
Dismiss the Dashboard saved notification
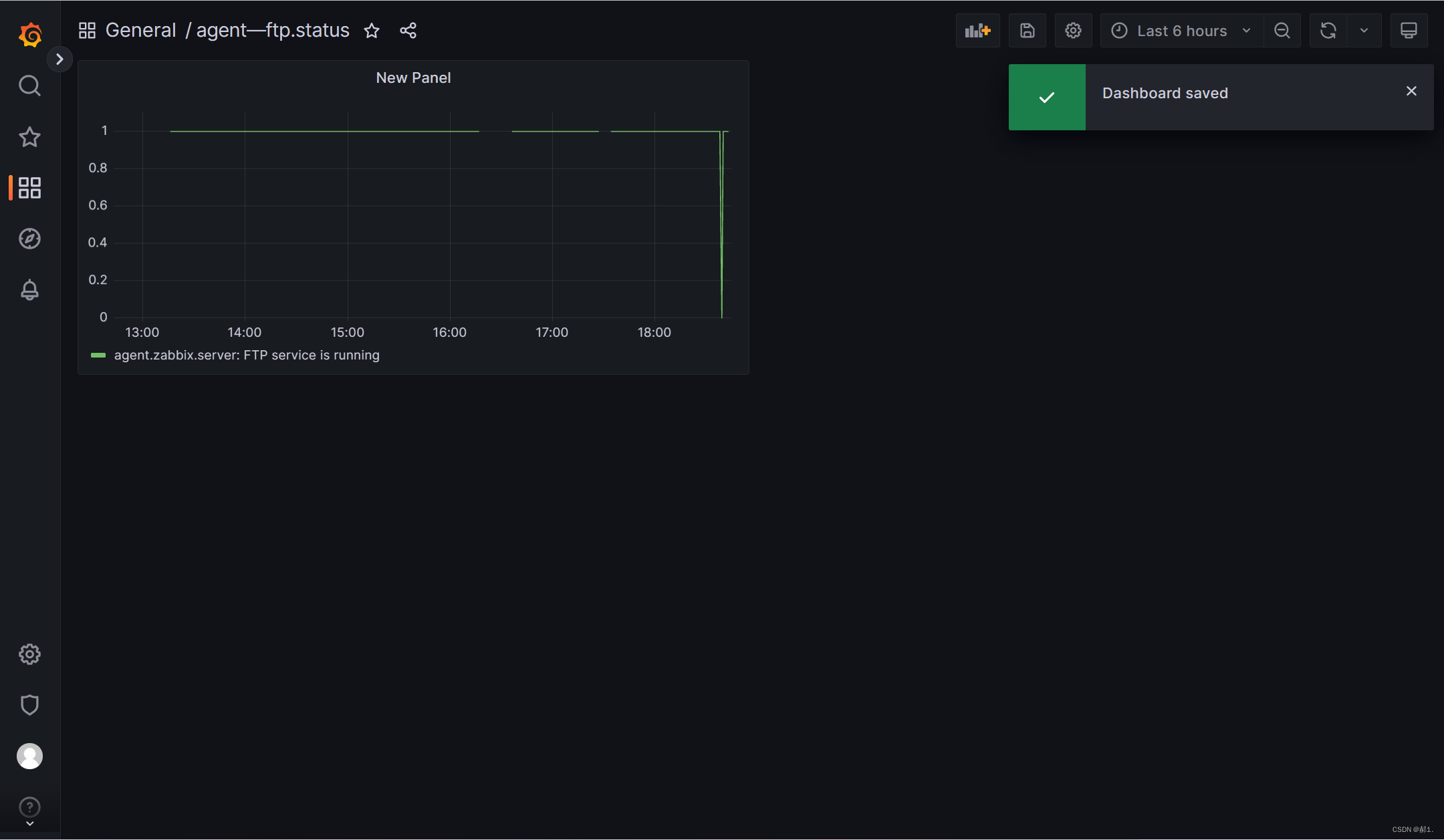pyautogui.click(x=1411, y=91)
